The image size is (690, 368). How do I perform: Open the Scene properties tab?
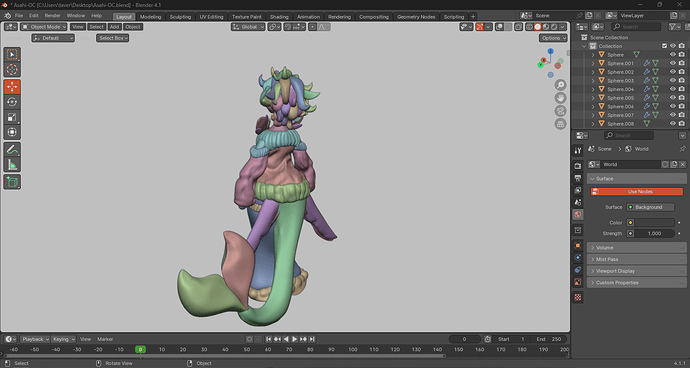(x=578, y=202)
